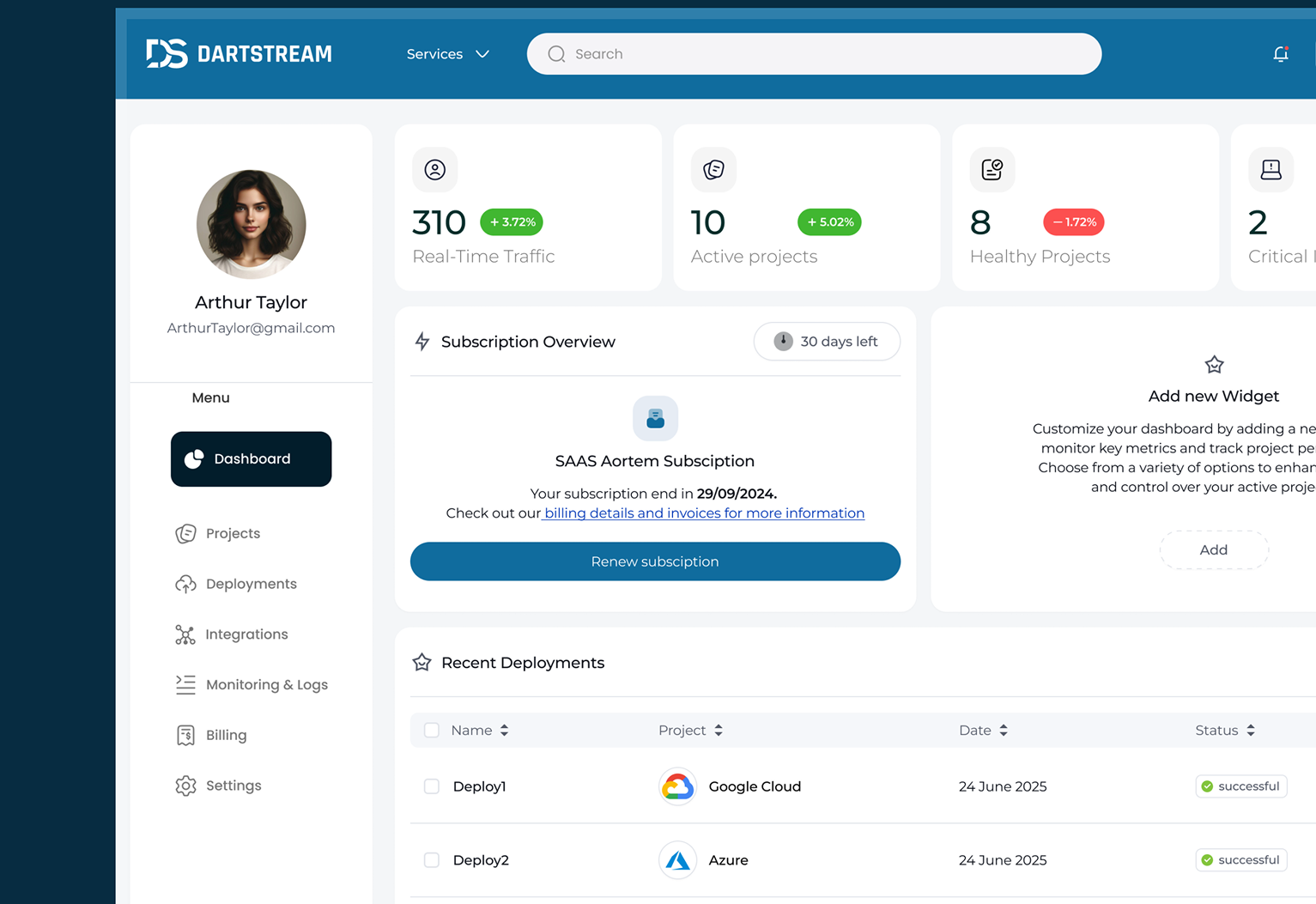Click the Active projects card icon
The width and height of the screenshot is (1316, 904).
(x=713, y=170)
